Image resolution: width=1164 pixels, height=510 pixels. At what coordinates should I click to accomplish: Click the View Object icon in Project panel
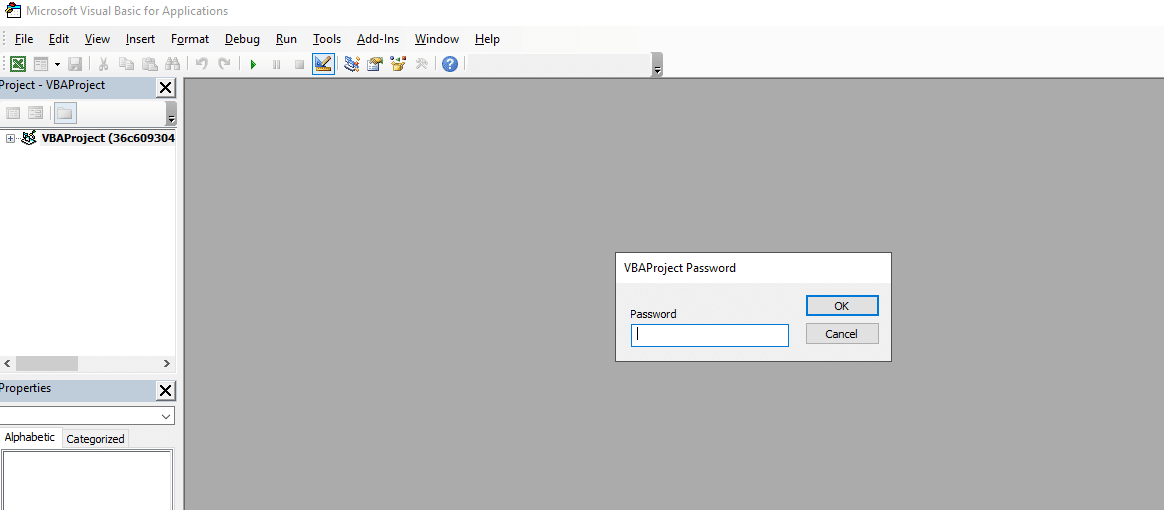coord(36,114)
